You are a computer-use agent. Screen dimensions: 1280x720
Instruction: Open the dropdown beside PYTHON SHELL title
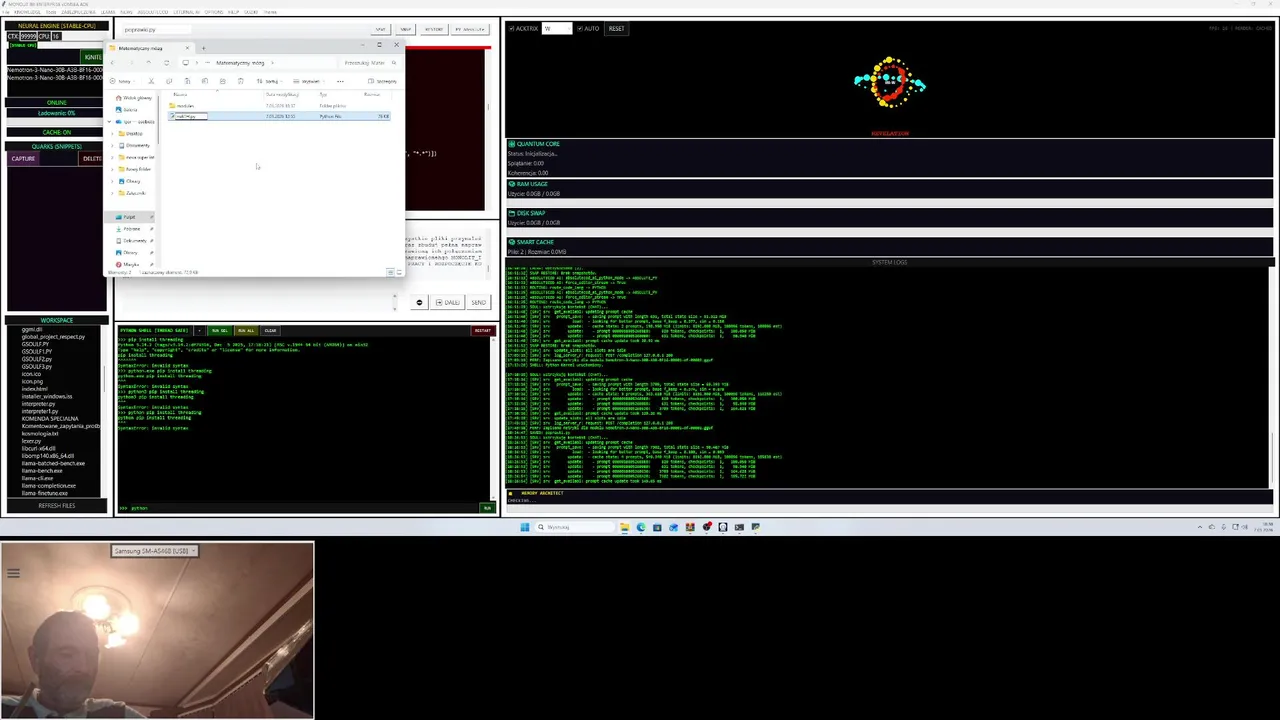pos(199,330)
